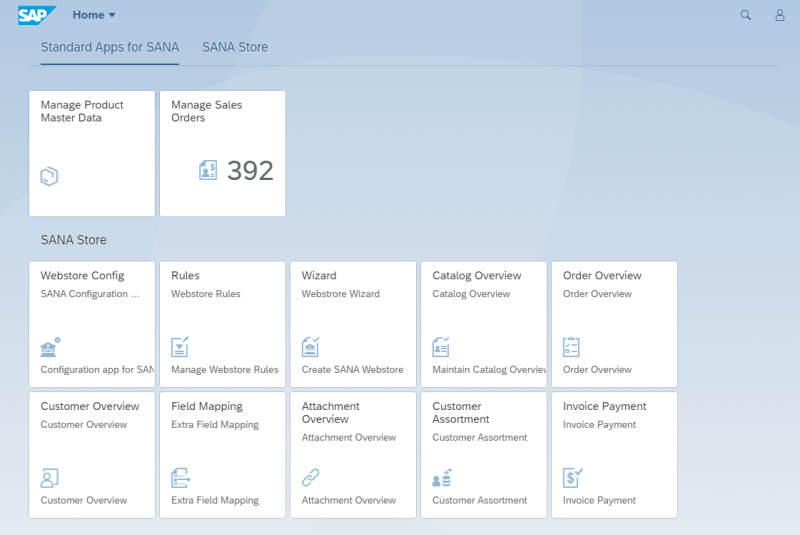Open the user profile icon
Viewport: 800px width, 535px height.
pos(780,15)
